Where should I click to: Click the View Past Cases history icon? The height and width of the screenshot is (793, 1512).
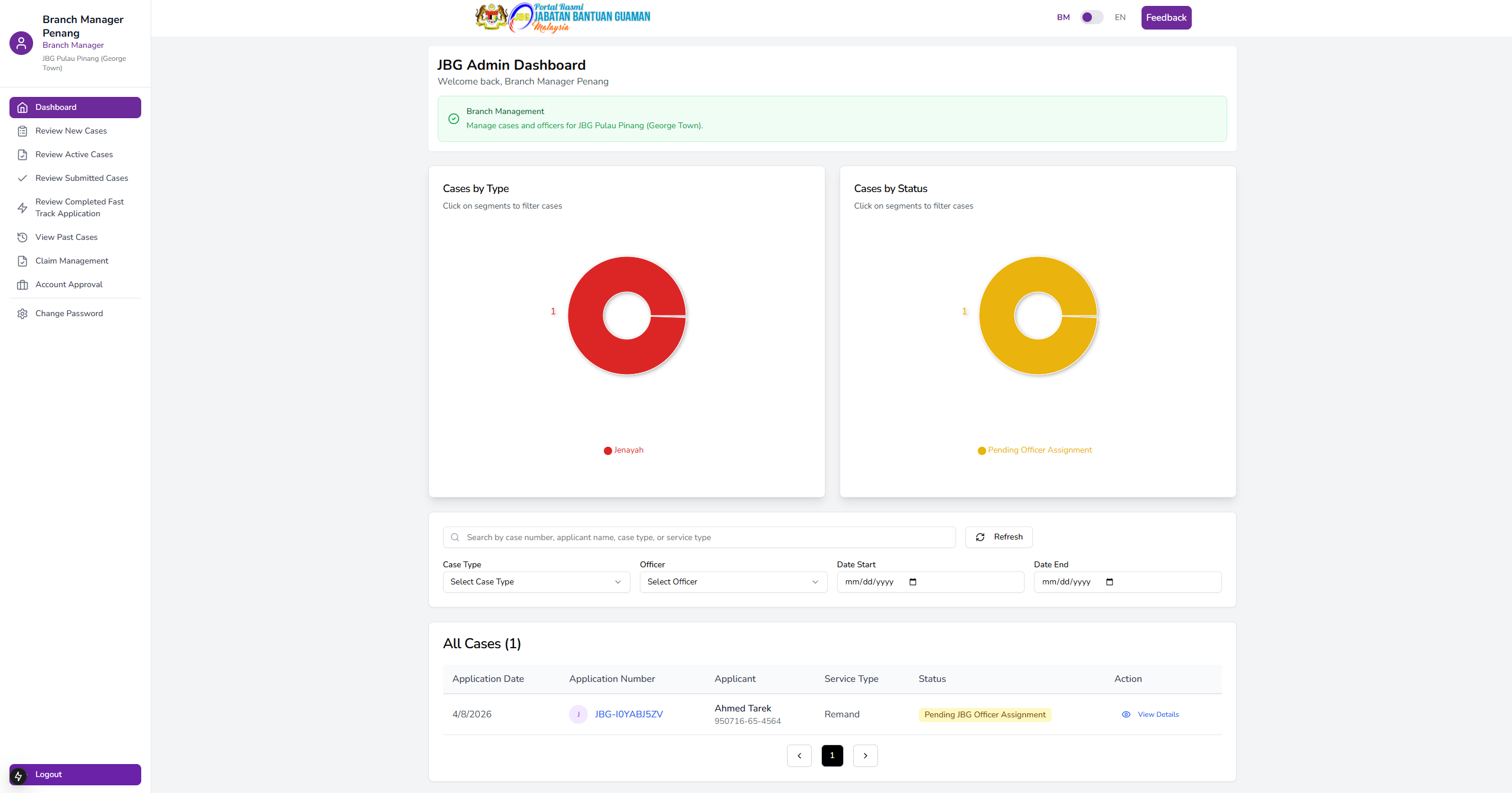coord(22,238)
